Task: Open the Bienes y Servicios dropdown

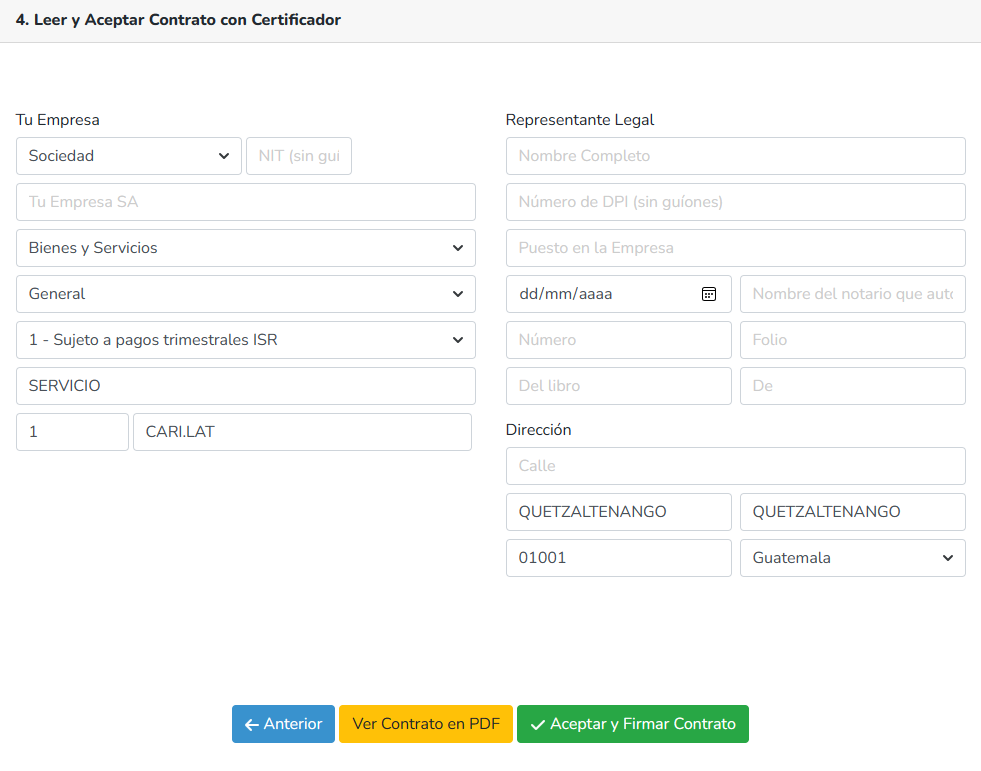Action: (x=245, y=248)
